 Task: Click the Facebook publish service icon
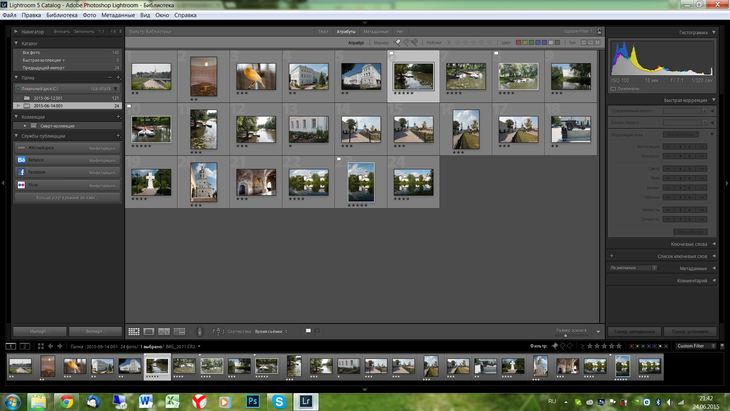click(21, 172)
